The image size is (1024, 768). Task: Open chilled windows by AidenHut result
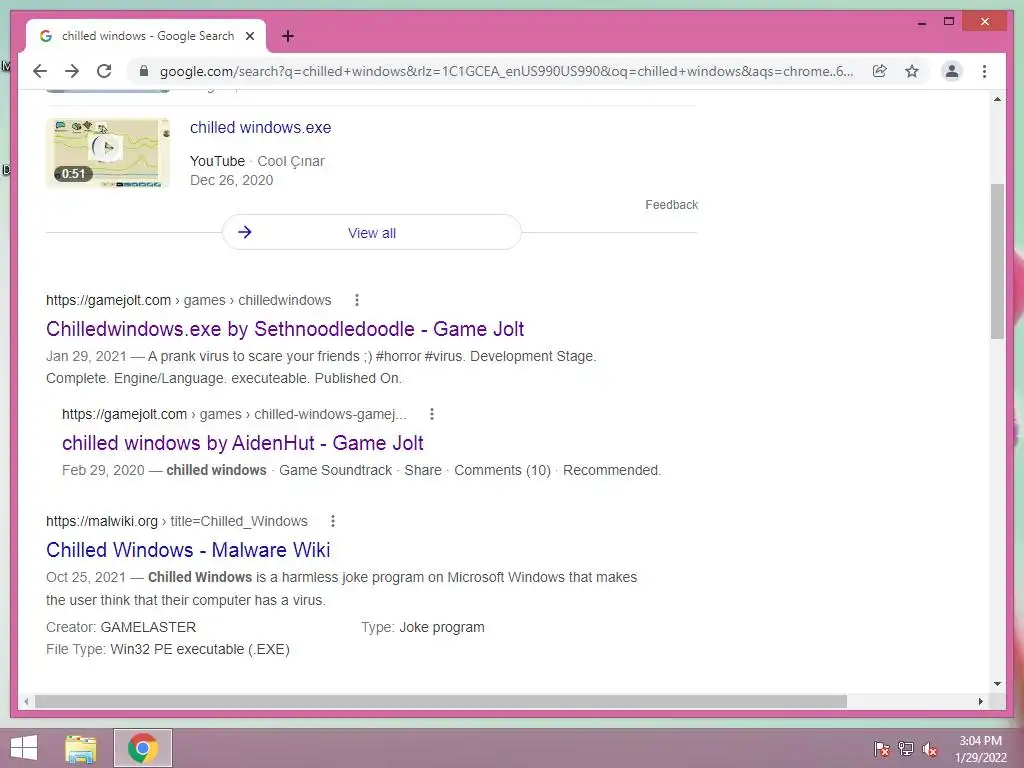click(x=242, y=443)
